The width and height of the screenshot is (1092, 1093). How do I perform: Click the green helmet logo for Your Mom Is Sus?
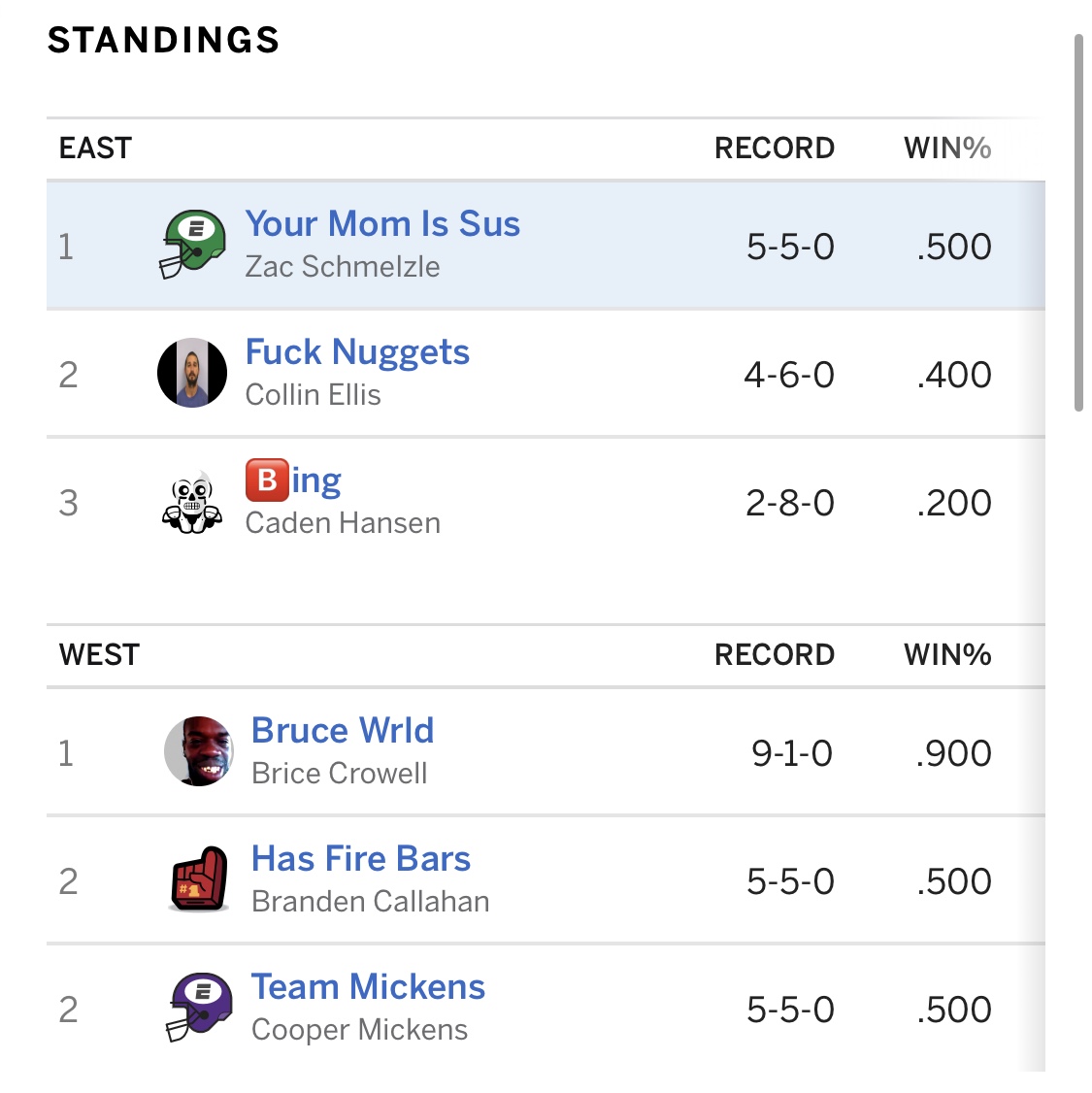pos(190,246)
